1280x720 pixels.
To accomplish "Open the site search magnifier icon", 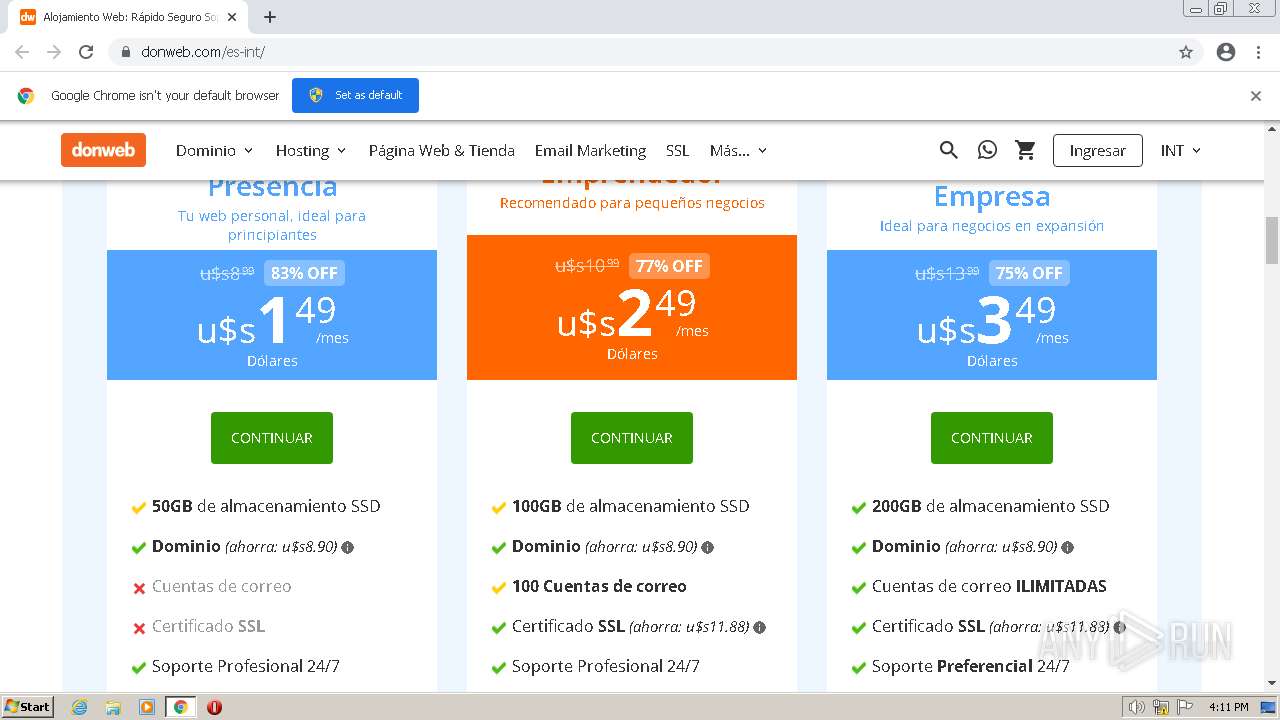I will 949,150.
